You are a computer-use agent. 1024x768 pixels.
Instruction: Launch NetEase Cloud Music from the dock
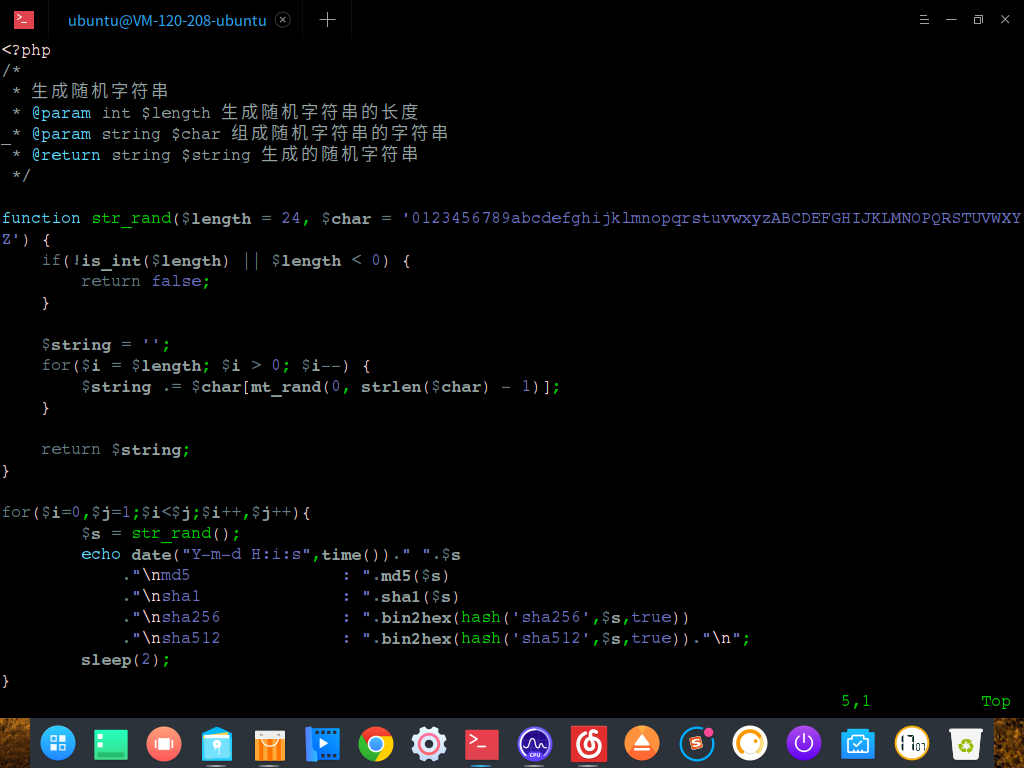(x=587, y=744)
